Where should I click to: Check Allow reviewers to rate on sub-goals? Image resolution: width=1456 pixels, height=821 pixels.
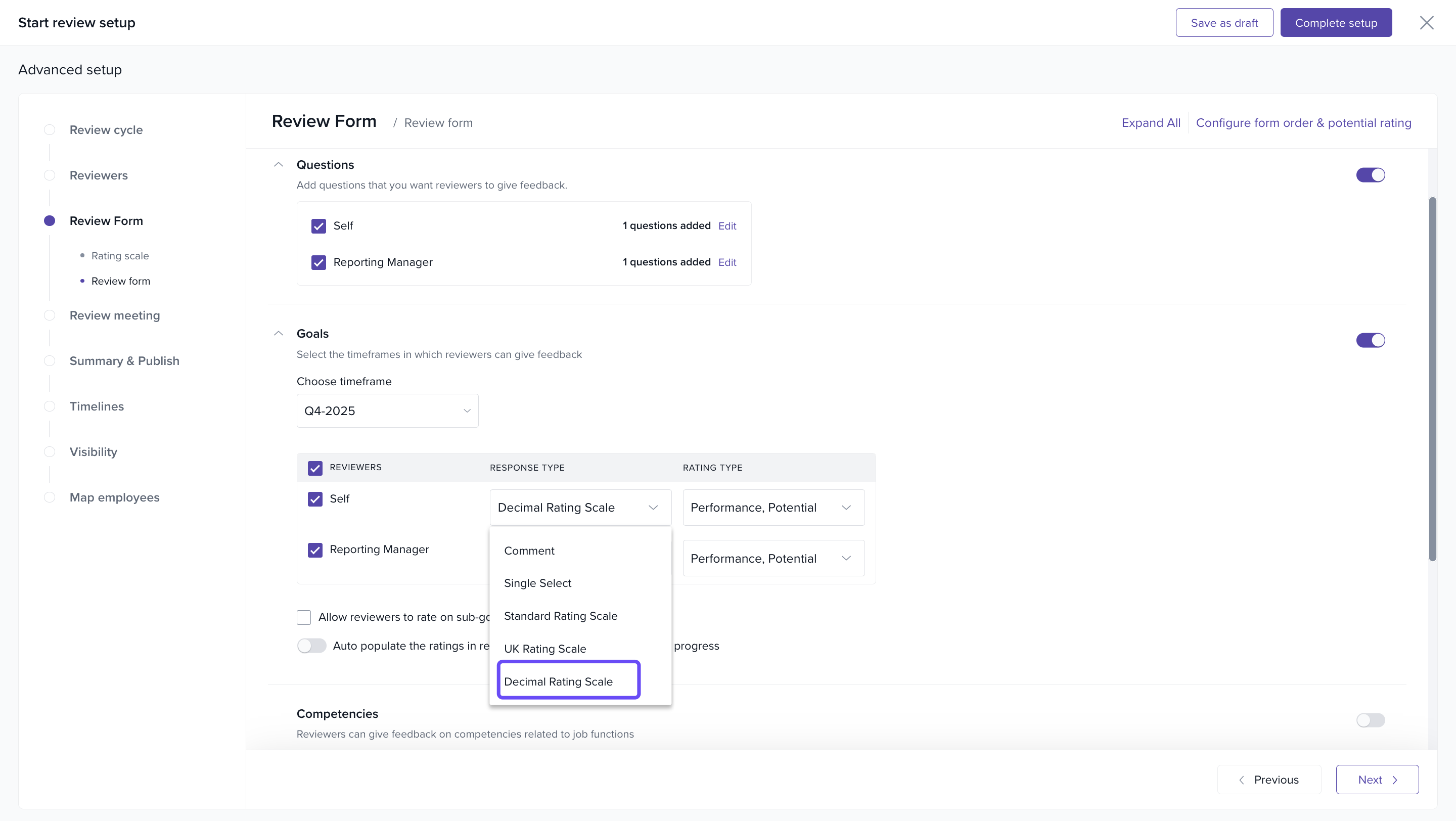[x=304, y=617]
